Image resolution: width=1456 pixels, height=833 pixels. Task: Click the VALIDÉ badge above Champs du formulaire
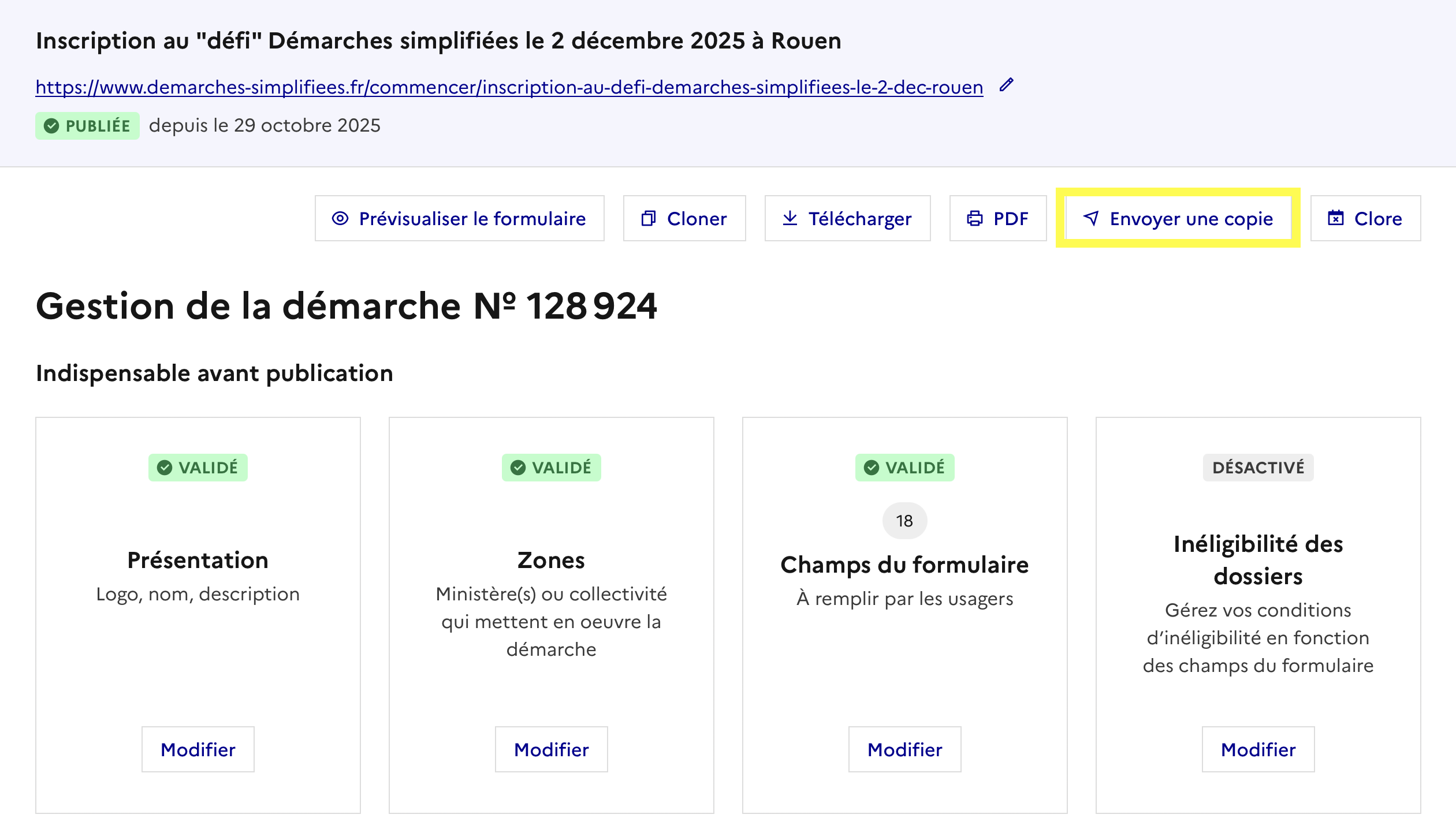point(904,468)
